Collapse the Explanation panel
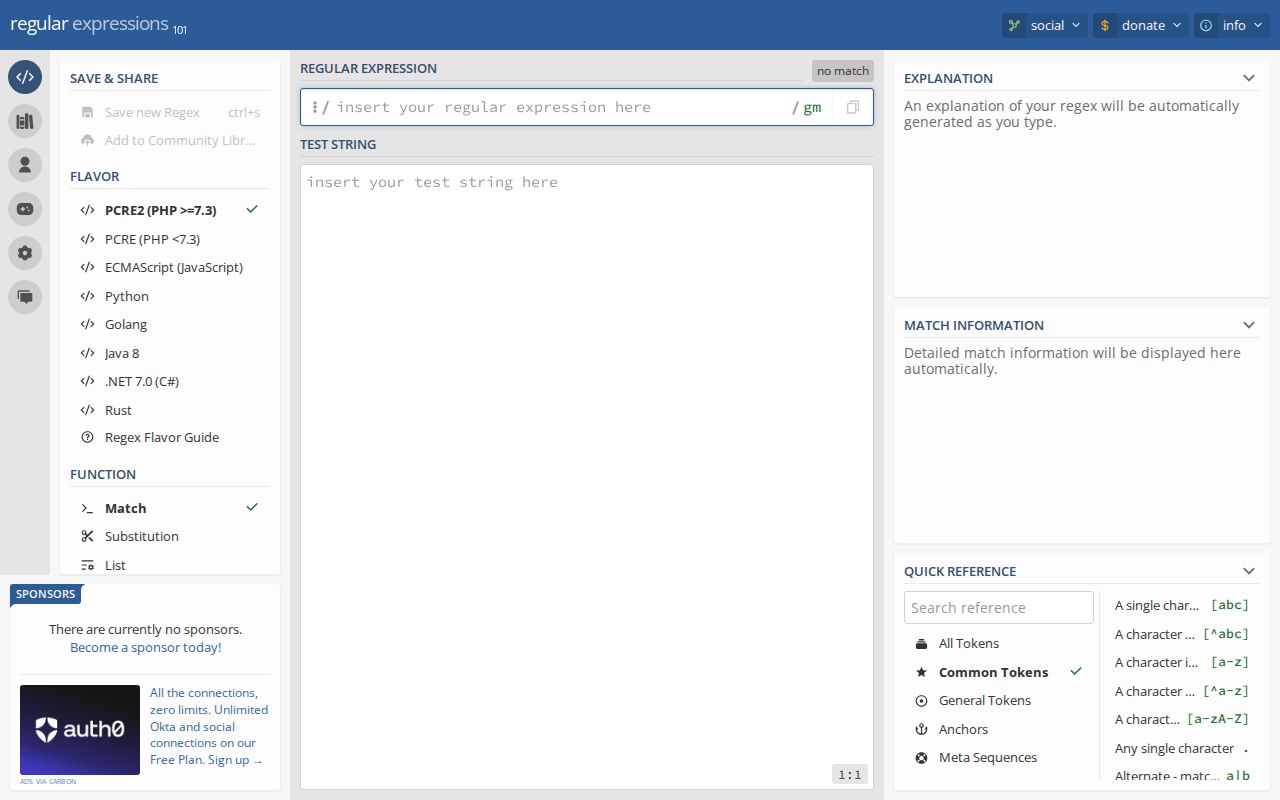Screen dimensions: 1280x800 coord(1248,77)
